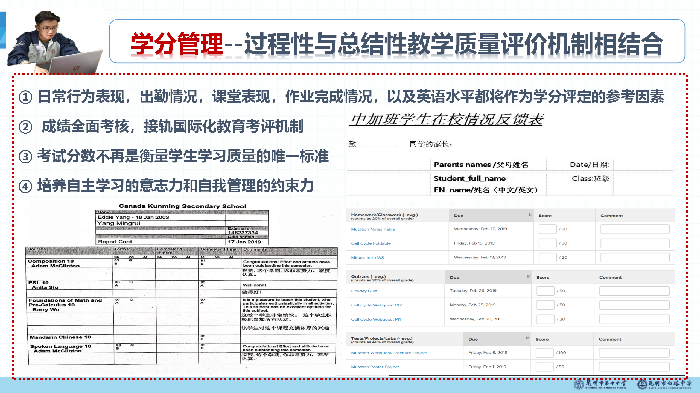This screenshot has width=700, height=393.
Task: Select the line 考试分数不再是衡量学生学习质量的唯一标准
Action: coord(183,156)
